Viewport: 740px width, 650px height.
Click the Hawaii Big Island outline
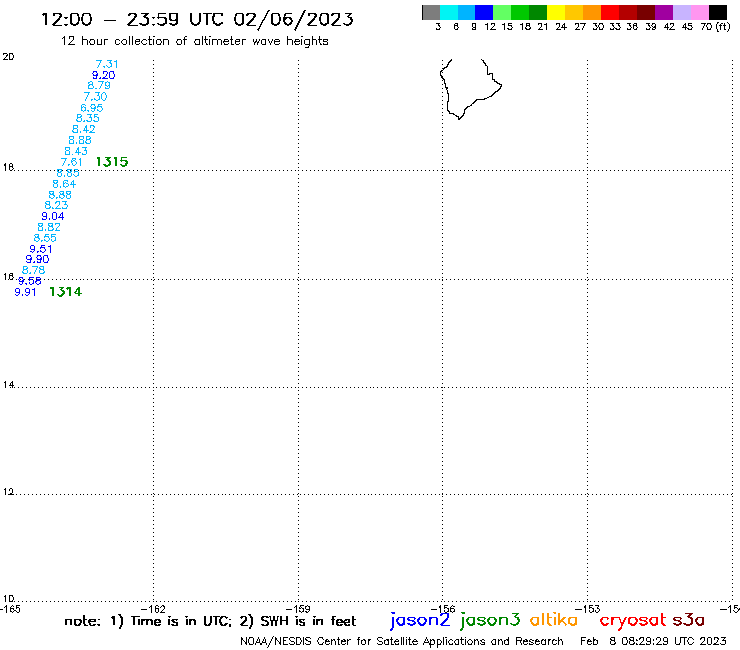(x=471, y=89)
